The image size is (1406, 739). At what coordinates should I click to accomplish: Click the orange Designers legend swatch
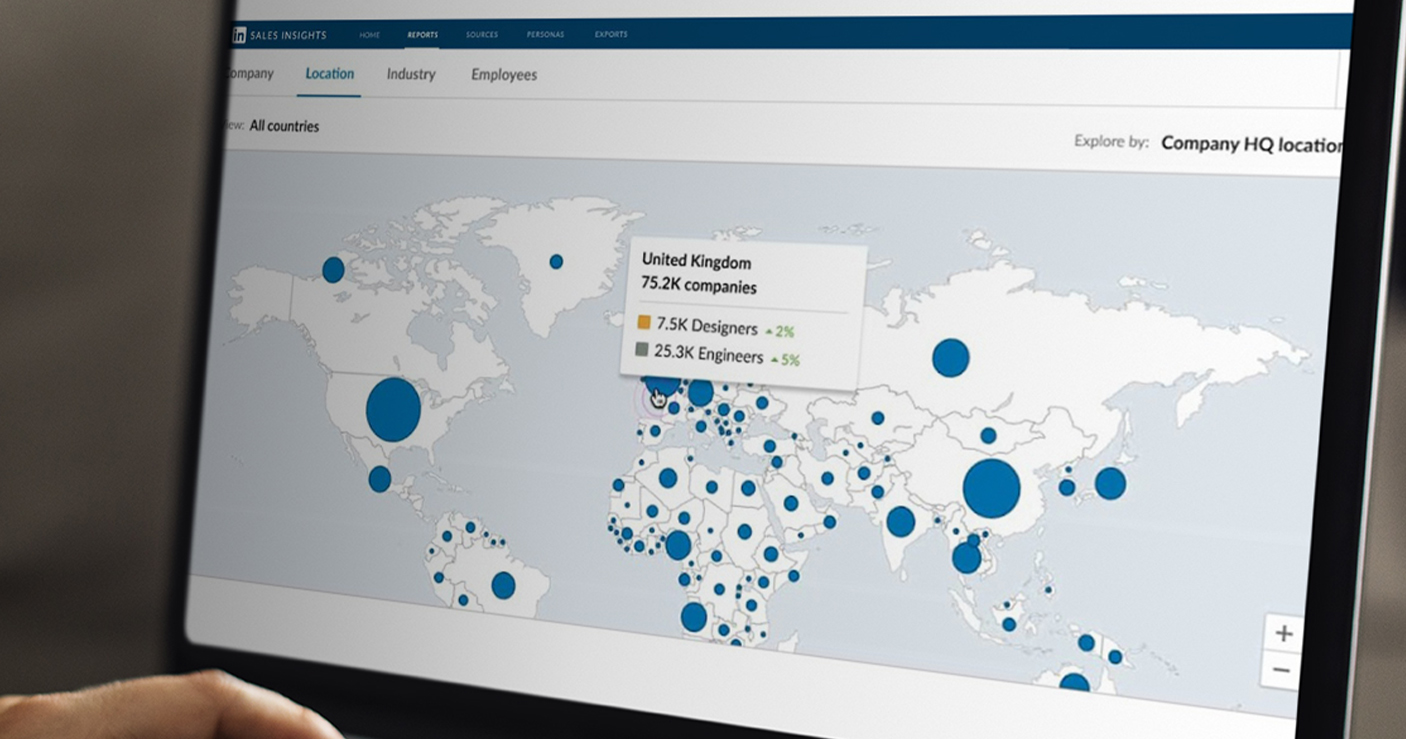coord(643,323)
